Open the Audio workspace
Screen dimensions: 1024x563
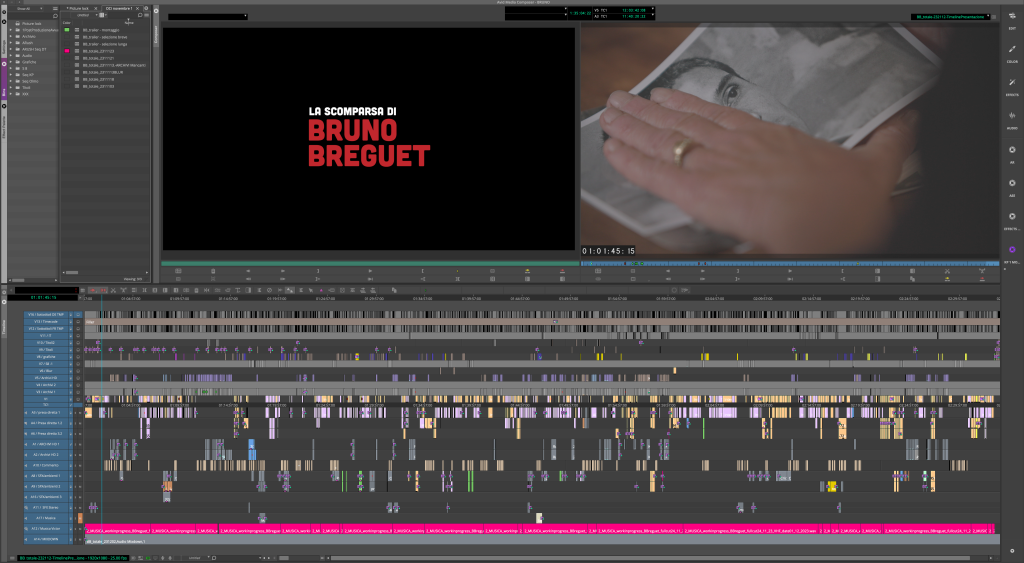click(1011, 120)
